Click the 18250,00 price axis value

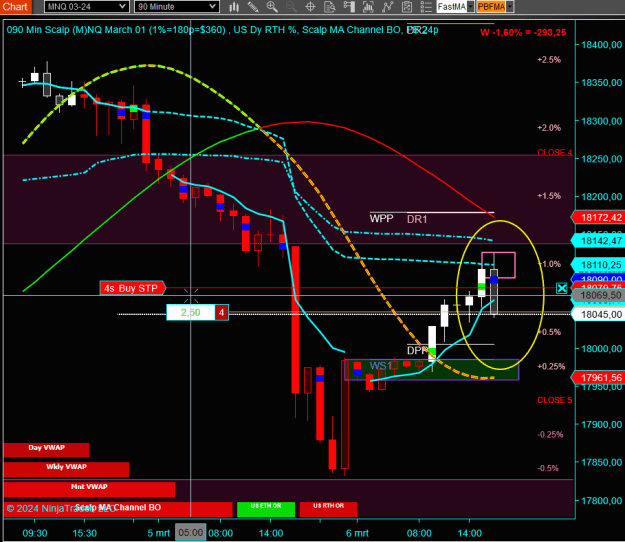[602, 159]
